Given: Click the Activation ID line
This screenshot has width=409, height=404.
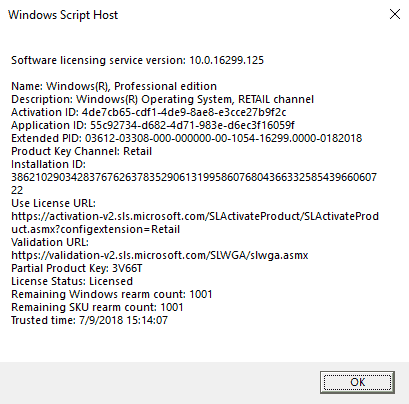Looking at the screenshot, I should tap(149, 112).
